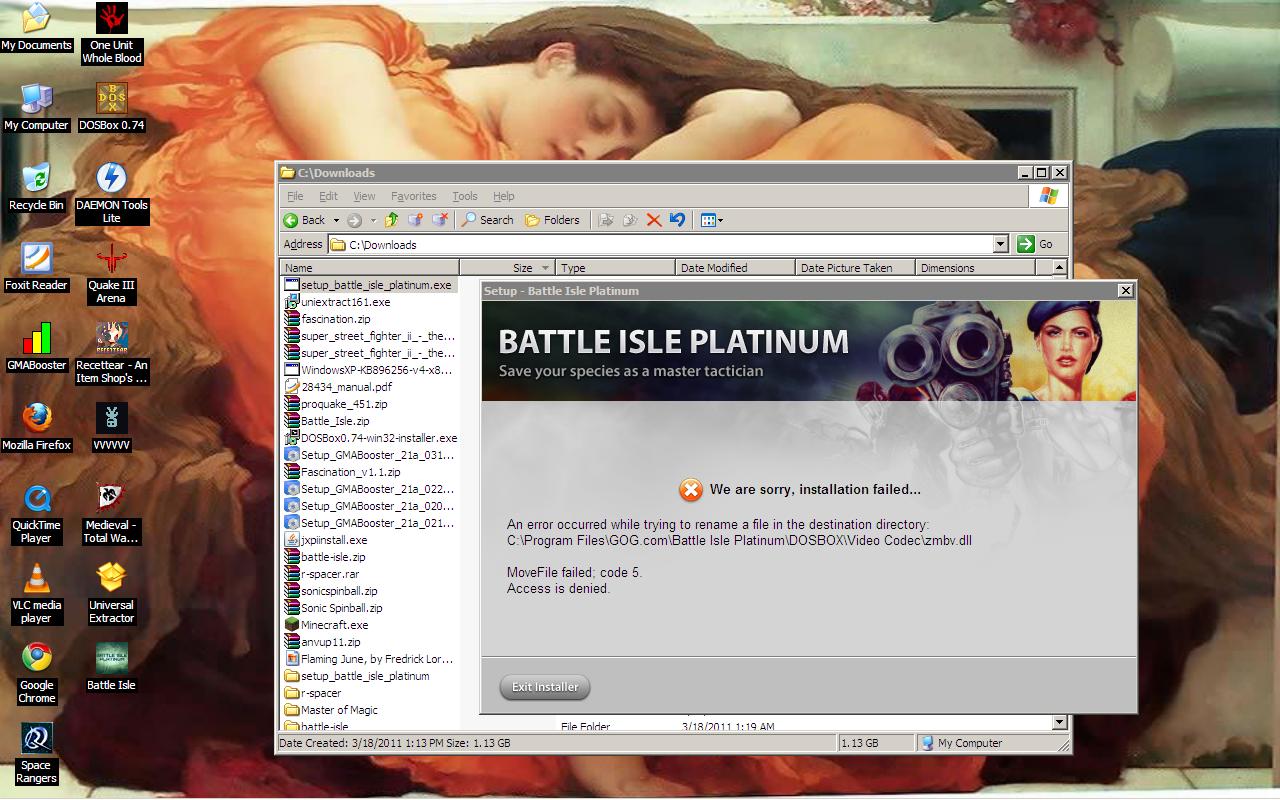
Task: Toggle the Folders pane button
Action: (x=553, y=220)
